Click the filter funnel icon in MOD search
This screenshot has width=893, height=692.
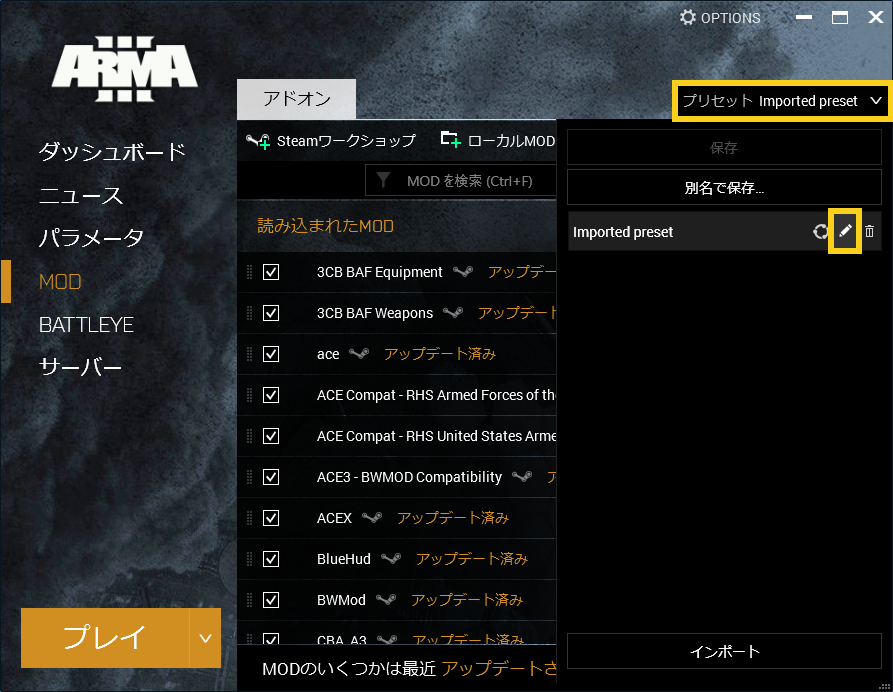(x=383, y=181)
